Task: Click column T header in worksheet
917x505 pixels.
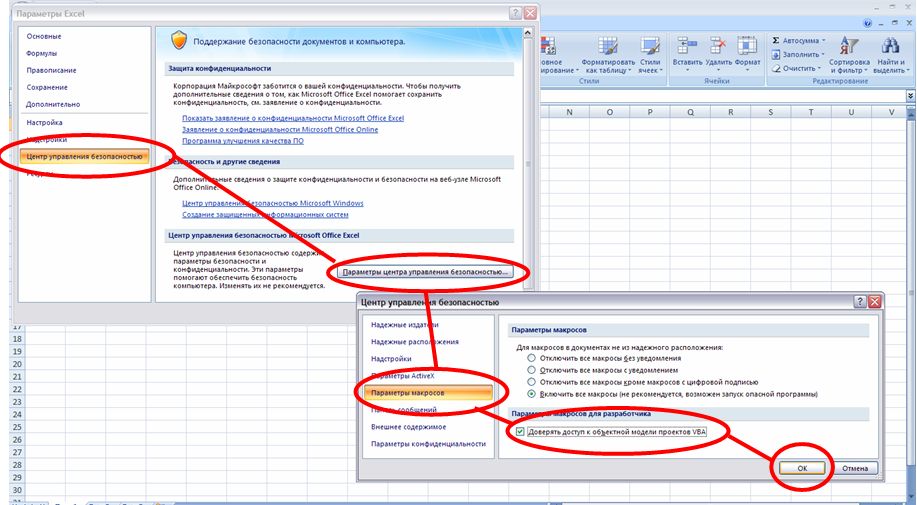Action: click(811, 112)
